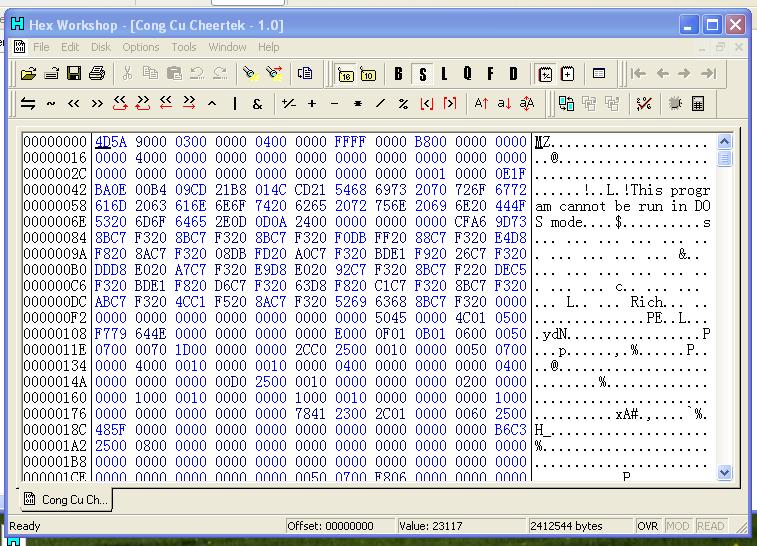Open the Options menu
The image size is (757, 546).
click(140, 47)
